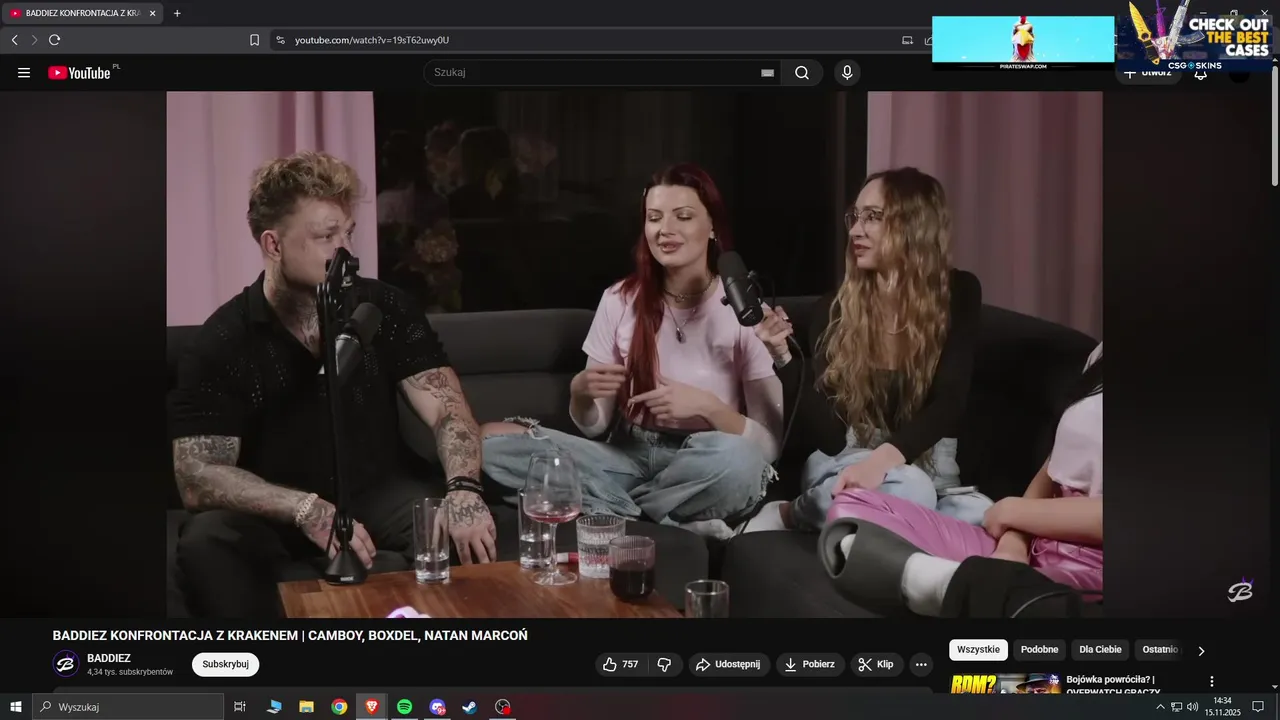Download the video with Pobierz
Image resolution: width=1280 pixels, height=720 pixels.
point(810,664)
